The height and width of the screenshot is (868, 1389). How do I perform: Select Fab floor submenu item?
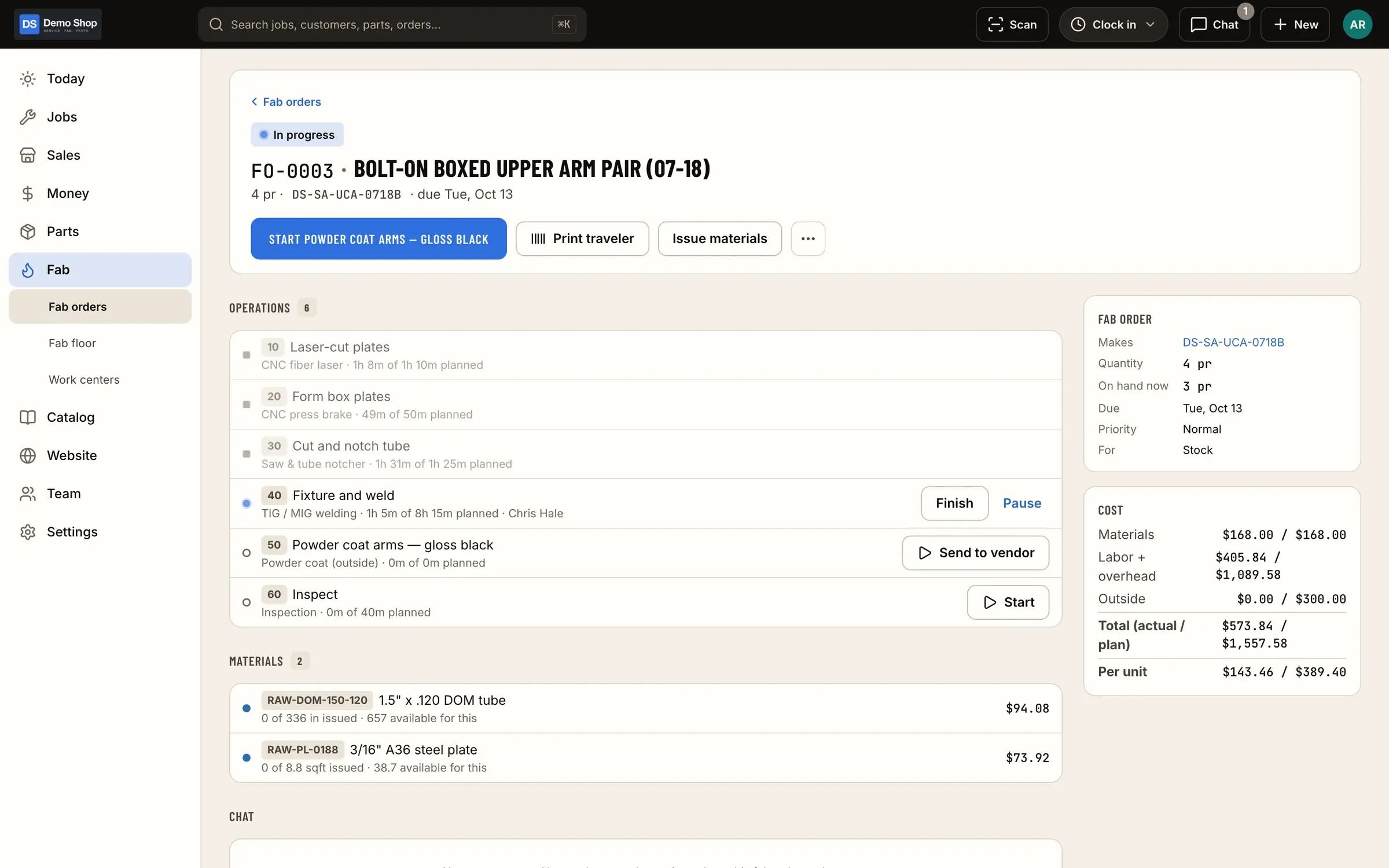(100, 343)
